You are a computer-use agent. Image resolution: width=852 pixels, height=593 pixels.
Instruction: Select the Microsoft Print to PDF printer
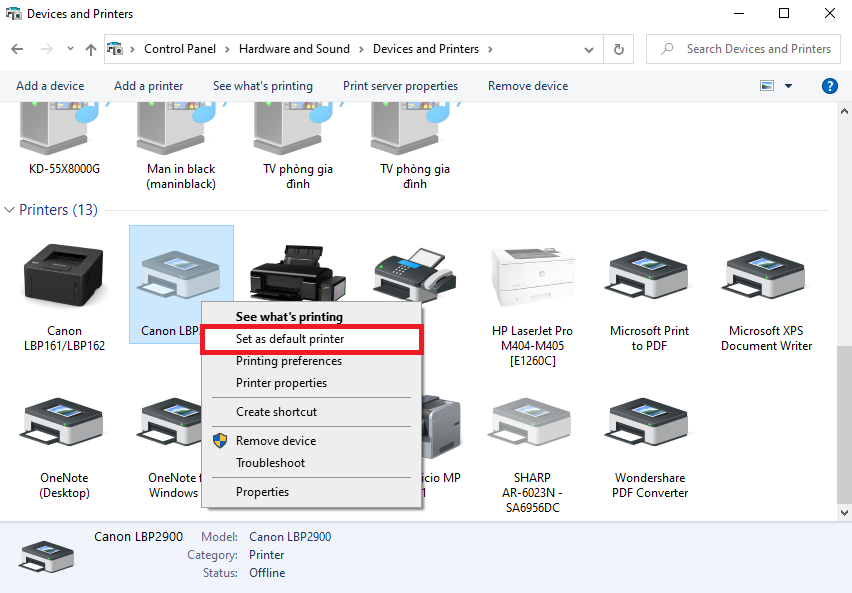(x=649, y=275)
